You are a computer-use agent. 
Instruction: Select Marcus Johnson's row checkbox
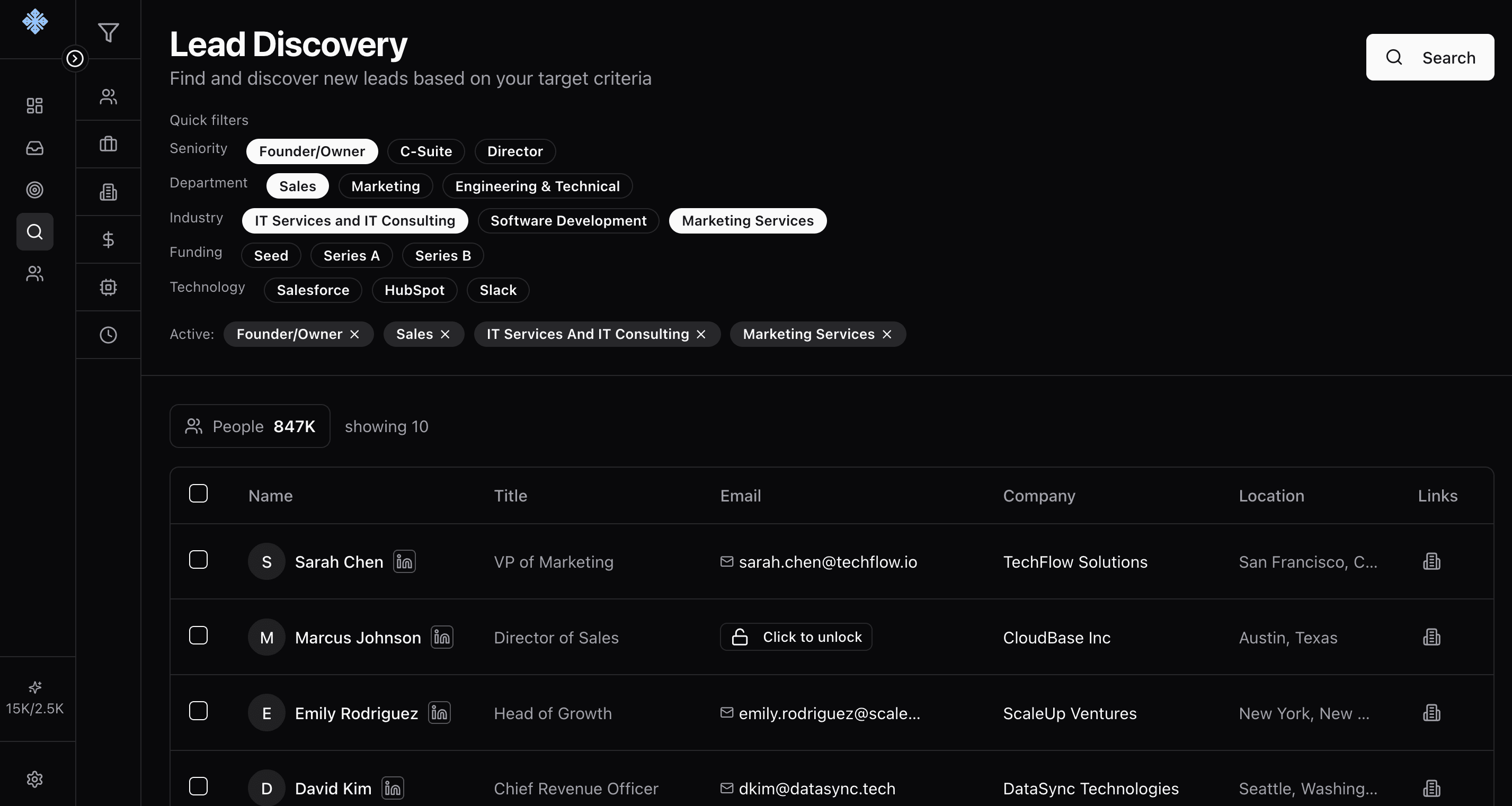[x=198, y=635]
